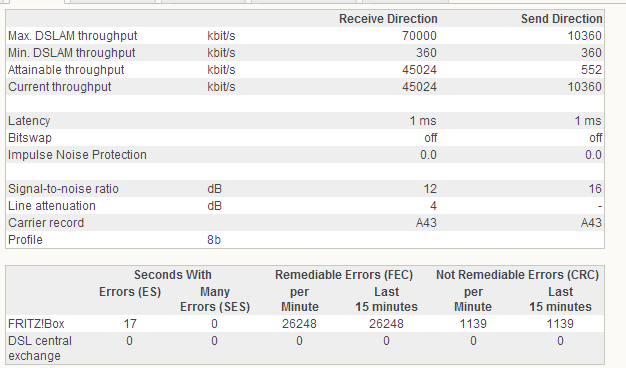
Task: Select the Latency row label
Action: (29, 121)
